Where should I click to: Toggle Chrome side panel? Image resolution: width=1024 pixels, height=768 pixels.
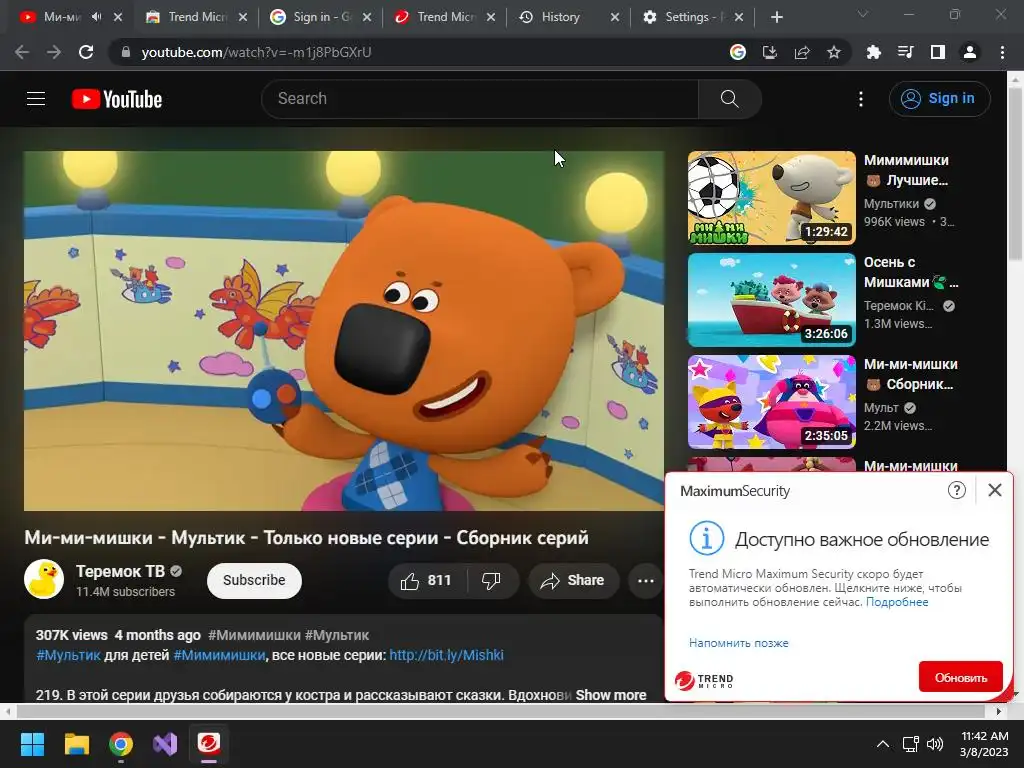[x=938, y=52]
